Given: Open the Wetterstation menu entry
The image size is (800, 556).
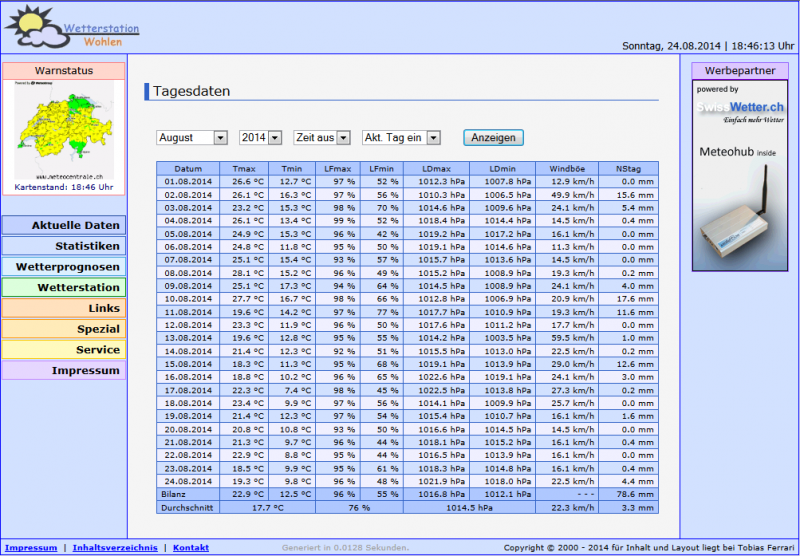Looking at the screenshot, I should coord(64,288).
